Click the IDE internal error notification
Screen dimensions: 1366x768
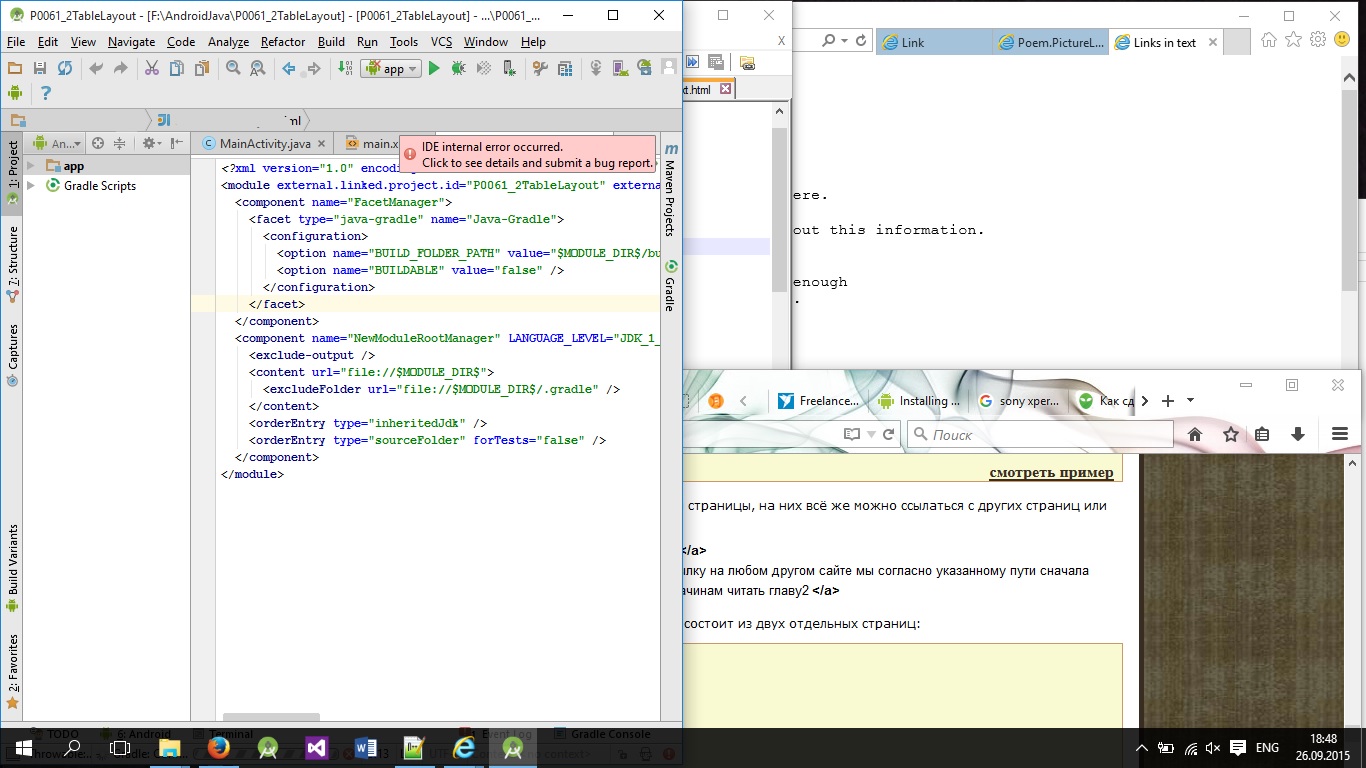tap(528, 154)
